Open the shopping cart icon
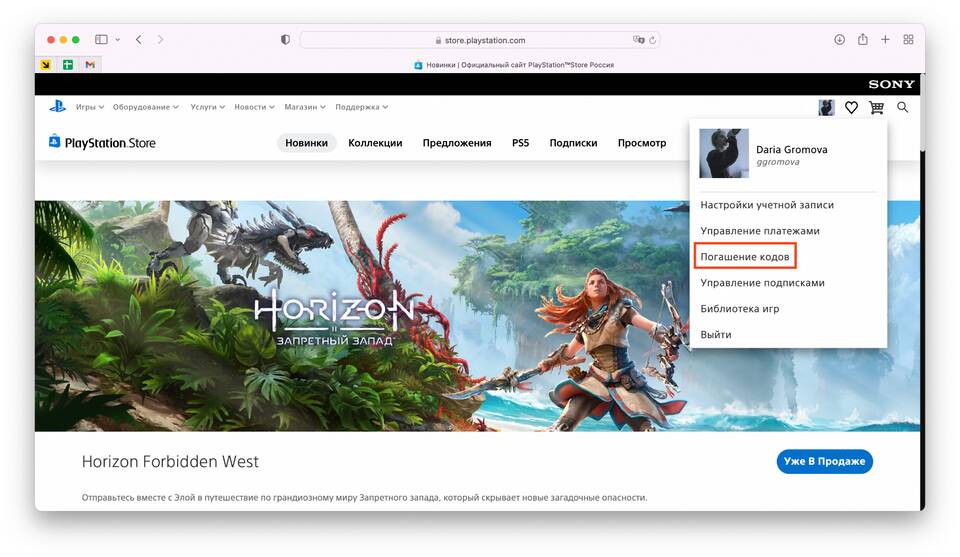The width and height of the screenshot is (960, 557). [x=877, y=108]
